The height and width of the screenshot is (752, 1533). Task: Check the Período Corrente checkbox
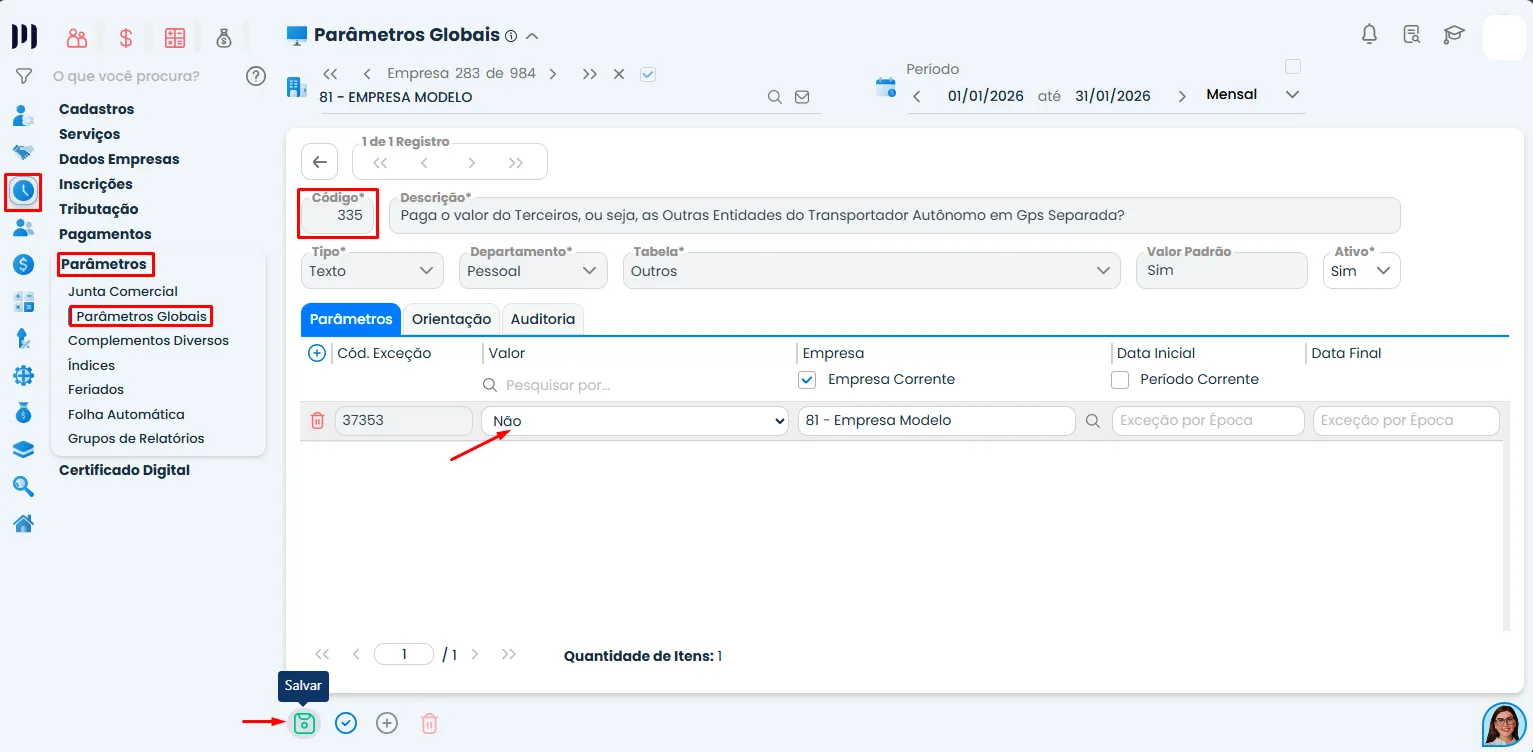[x=1120, y=380]
